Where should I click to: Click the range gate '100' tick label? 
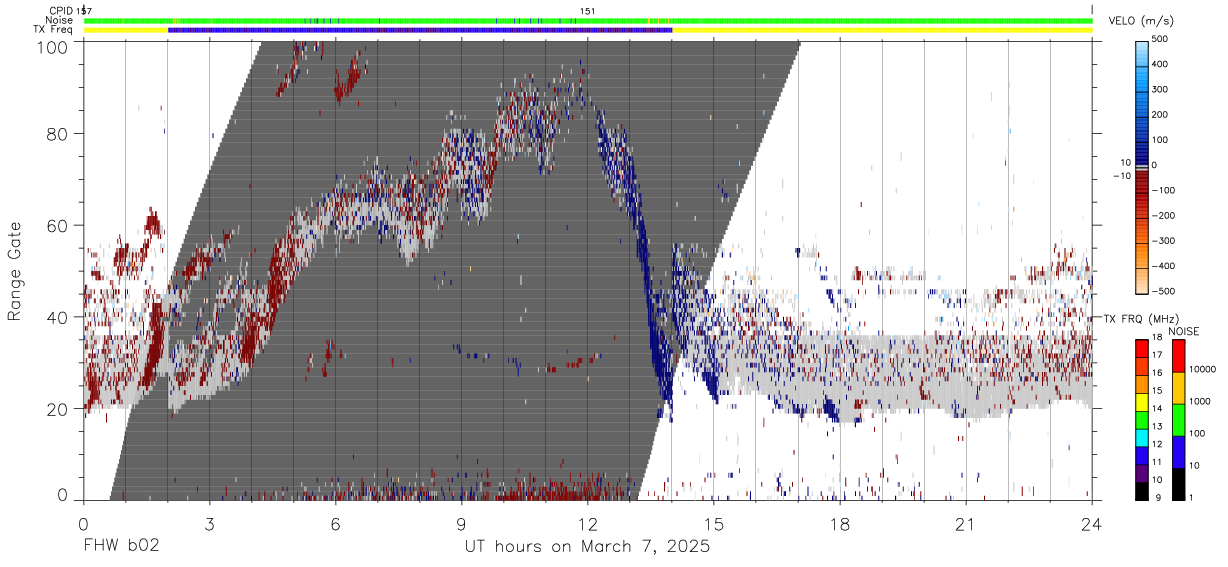[54, 46]
